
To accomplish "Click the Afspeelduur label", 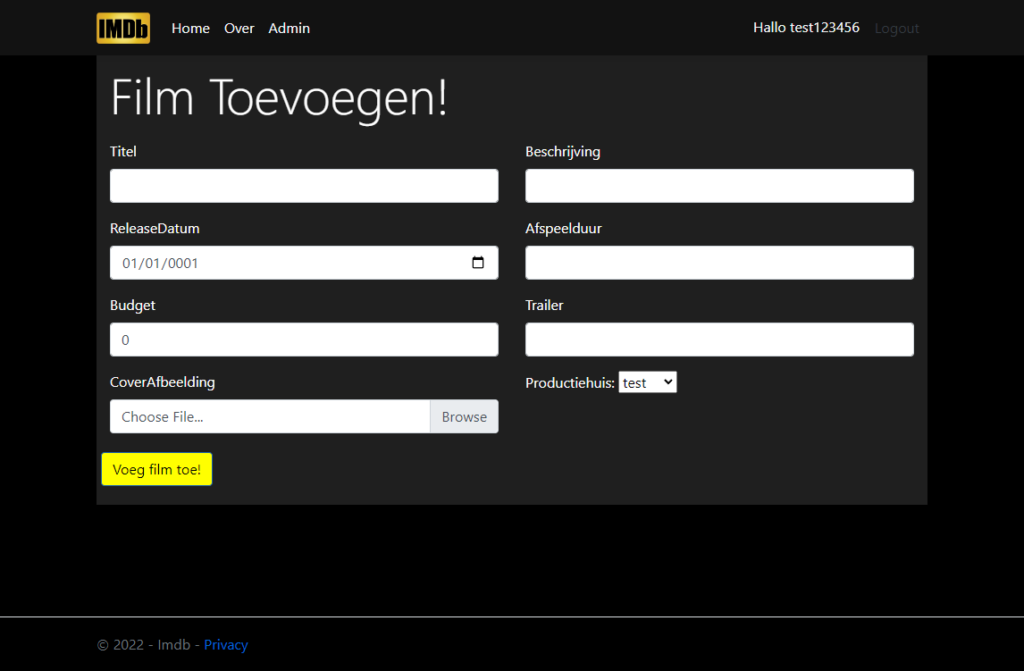I will [x=564, y=229].
